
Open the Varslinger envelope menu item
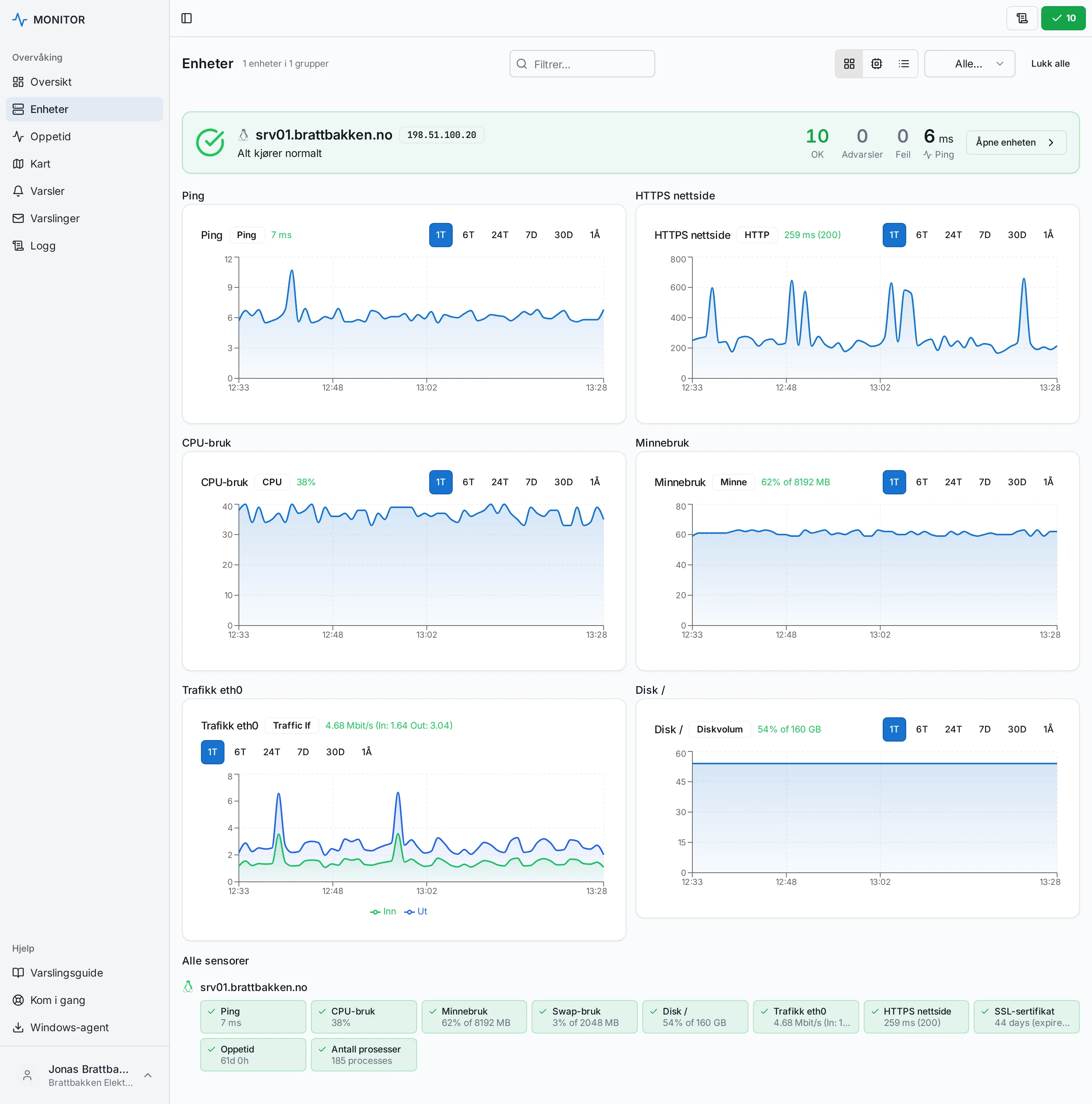(x=85, y=218)
